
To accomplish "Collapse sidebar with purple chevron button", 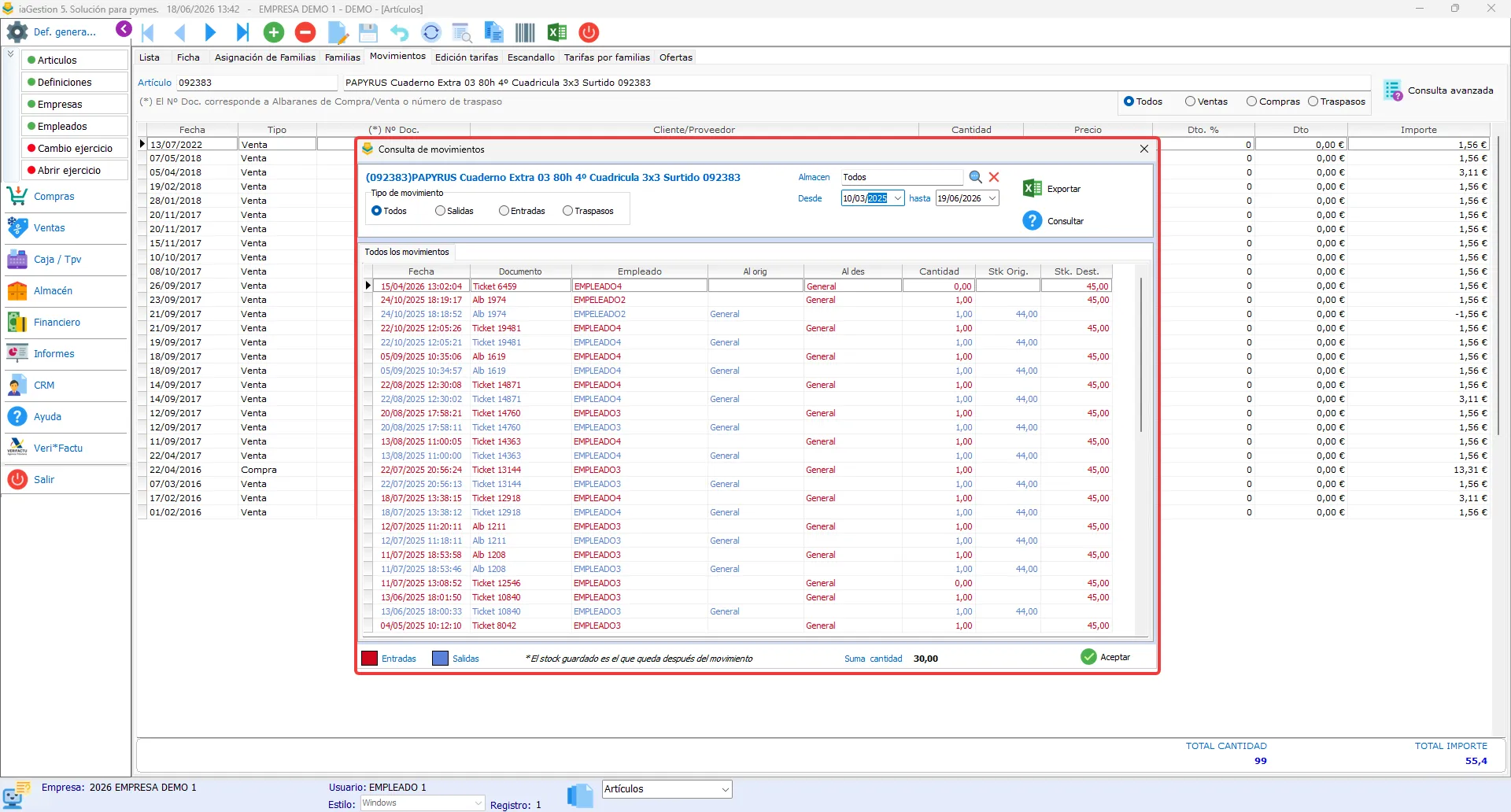I will [124, 29].
